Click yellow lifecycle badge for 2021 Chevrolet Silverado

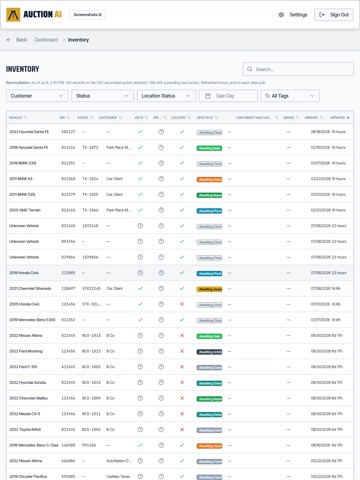pos(209,289)
